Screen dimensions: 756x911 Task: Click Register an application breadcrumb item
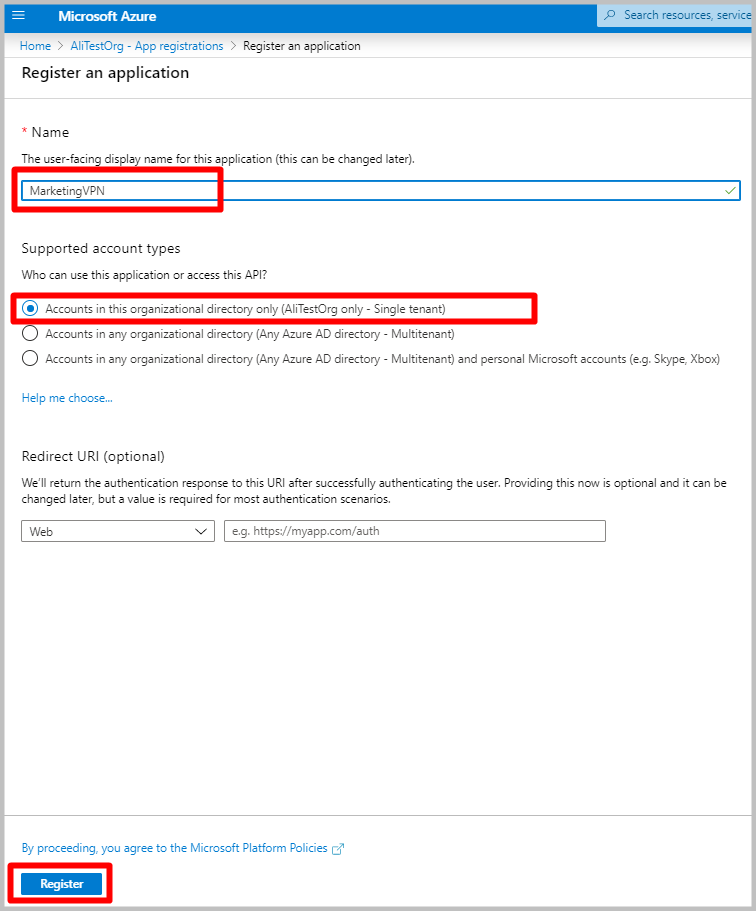(x=302, y=46)
